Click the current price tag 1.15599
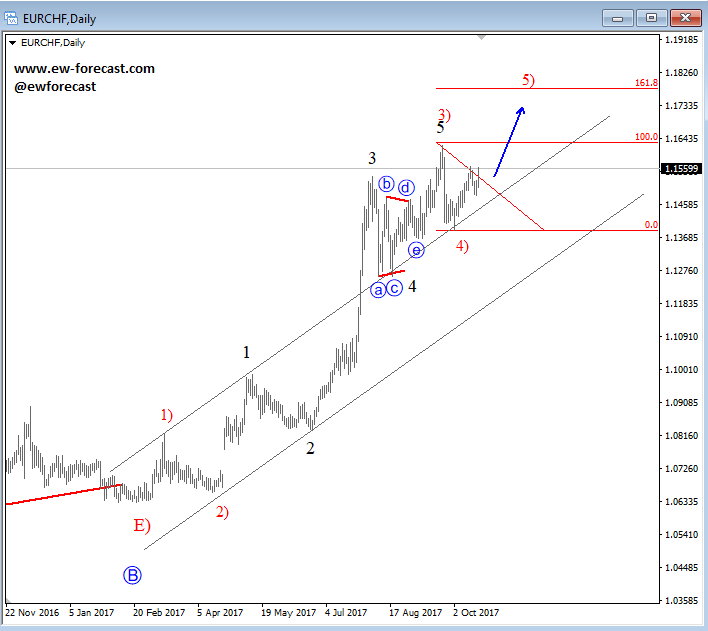 [680, 169]
